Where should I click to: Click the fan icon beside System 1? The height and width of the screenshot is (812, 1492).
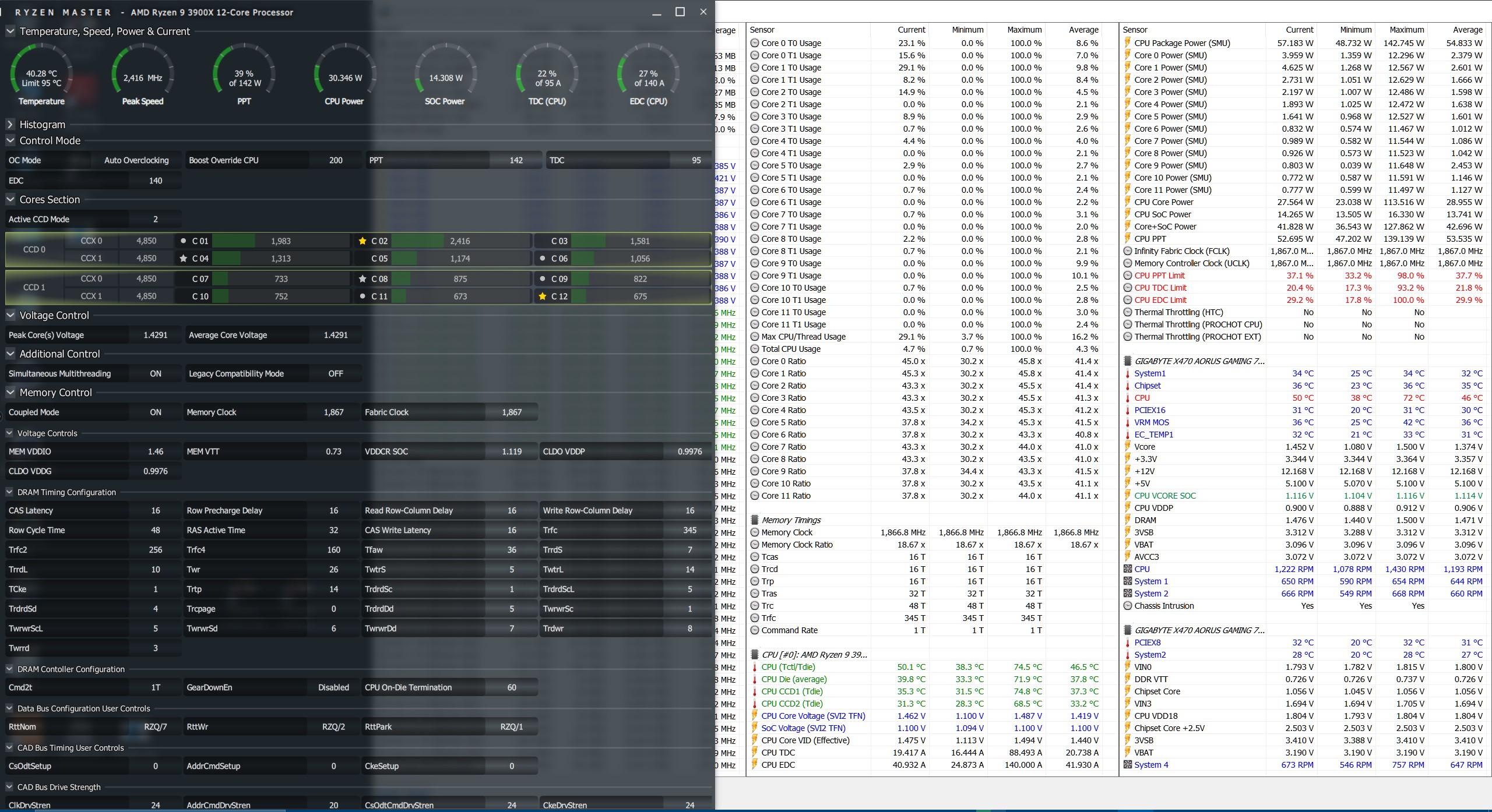click(x=1128, y=581)
